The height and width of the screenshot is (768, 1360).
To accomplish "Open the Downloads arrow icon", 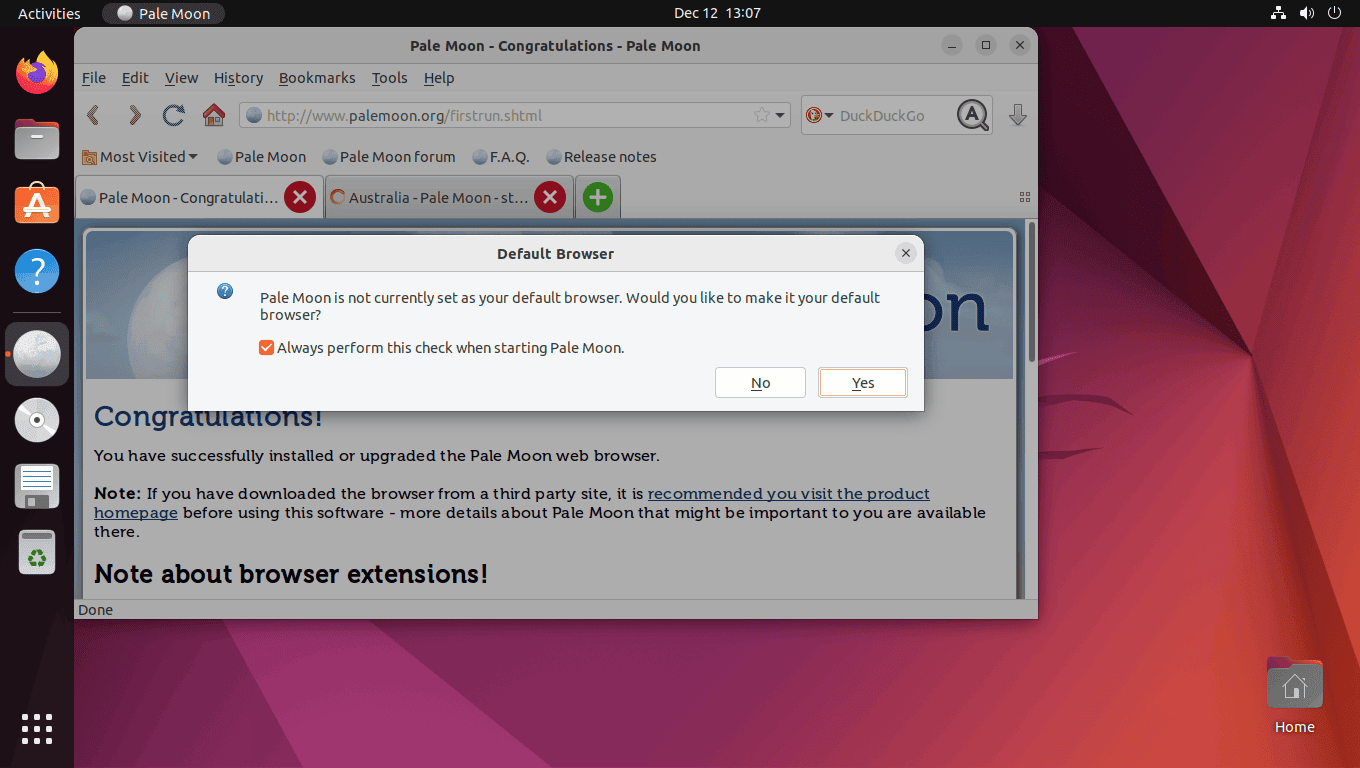I will [x=1018, y=115].
